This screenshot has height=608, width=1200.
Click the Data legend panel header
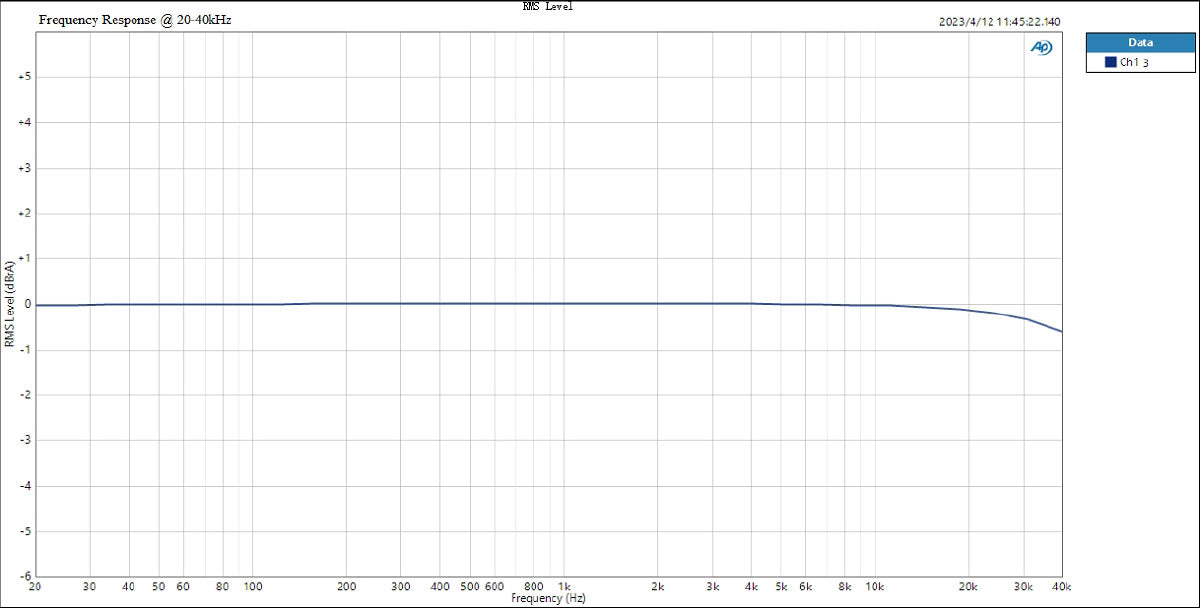pyautogui.click(x=1140, y=42)
